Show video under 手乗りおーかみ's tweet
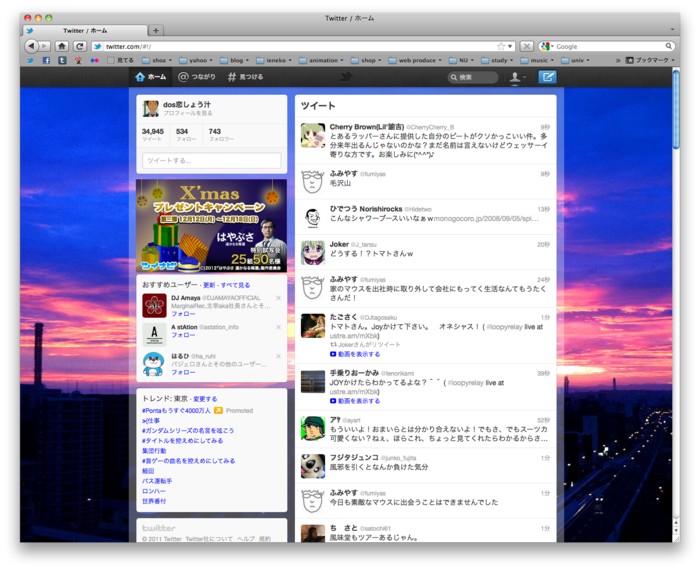 355,401
